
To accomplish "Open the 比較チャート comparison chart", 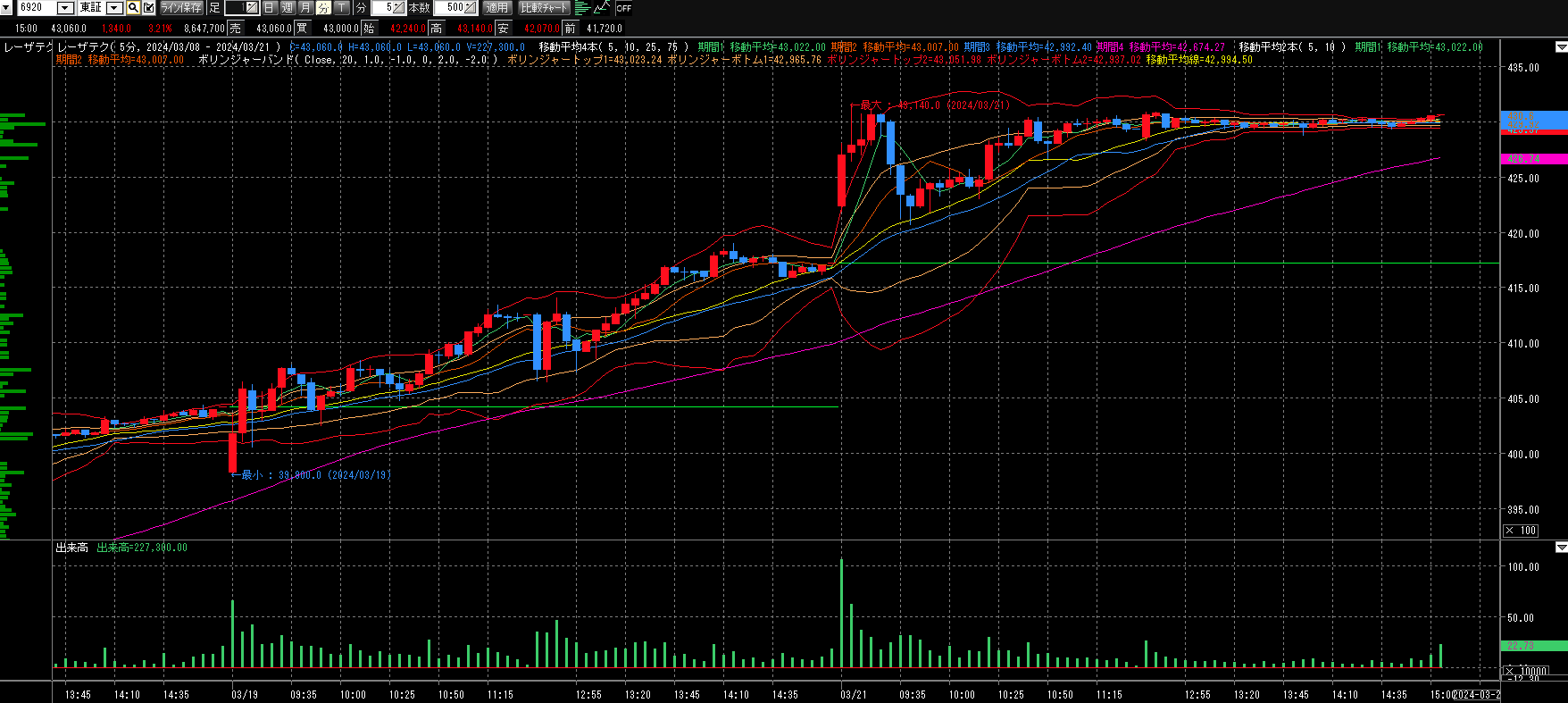I will tap(544, 8).
